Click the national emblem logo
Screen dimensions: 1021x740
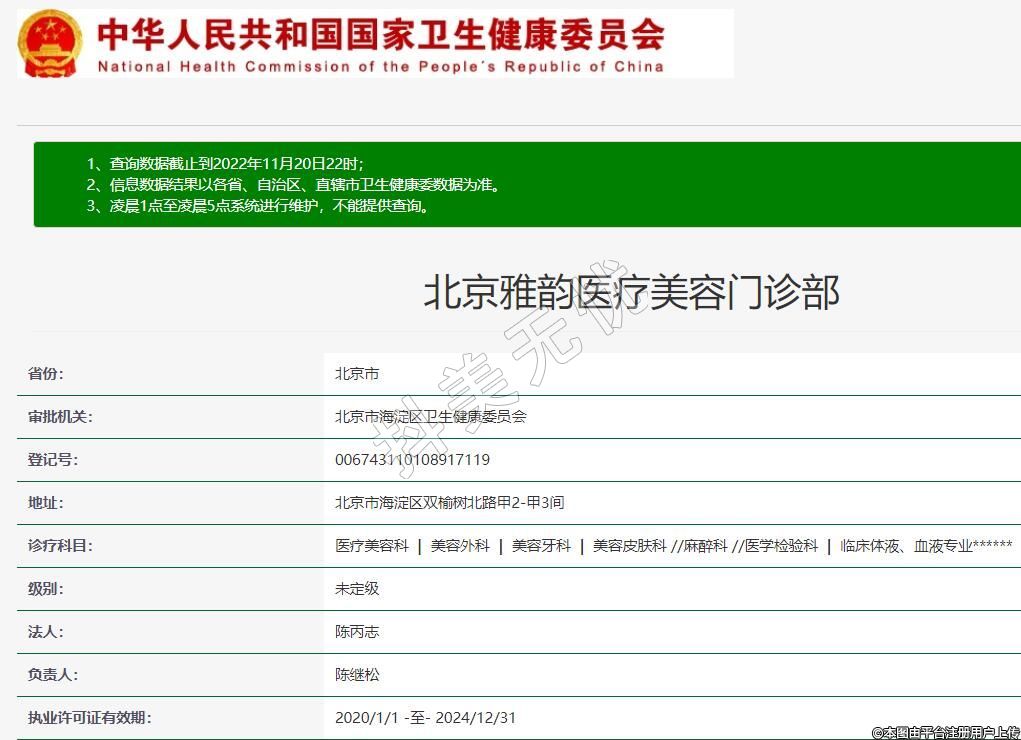[x=52, y=44]
